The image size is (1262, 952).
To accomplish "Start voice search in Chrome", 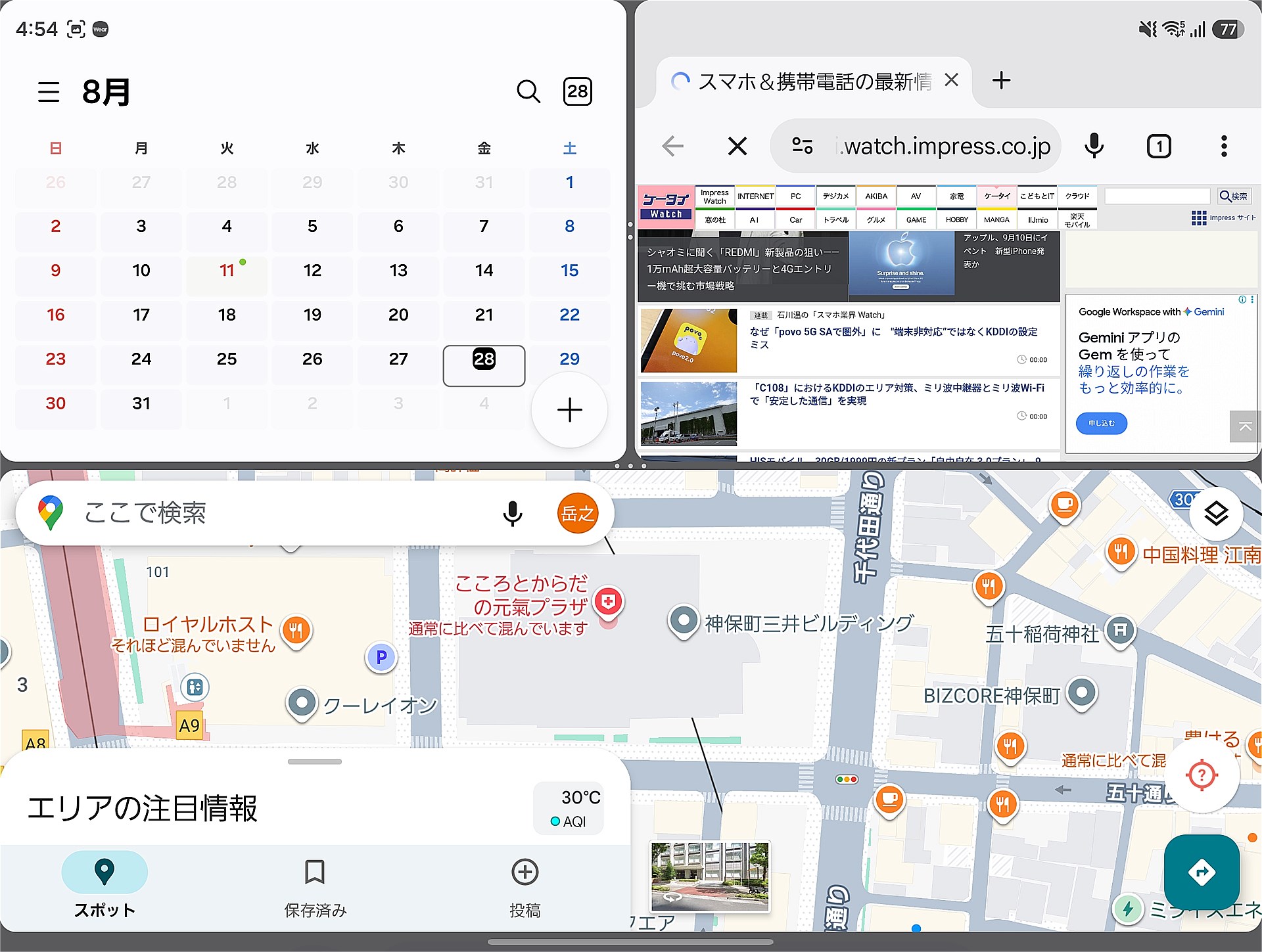I will click(x=1094, y=146).
